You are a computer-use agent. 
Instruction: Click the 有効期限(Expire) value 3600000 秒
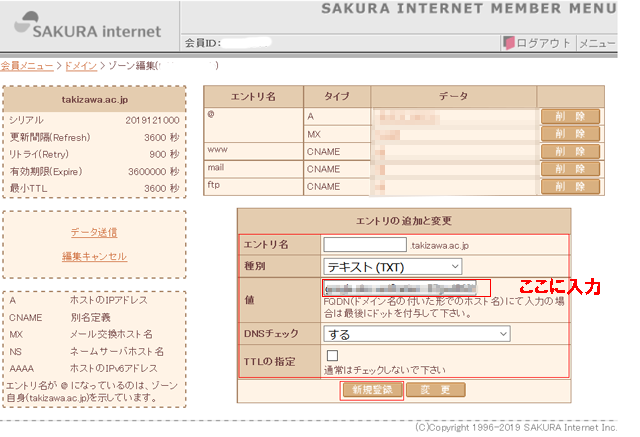153,171
